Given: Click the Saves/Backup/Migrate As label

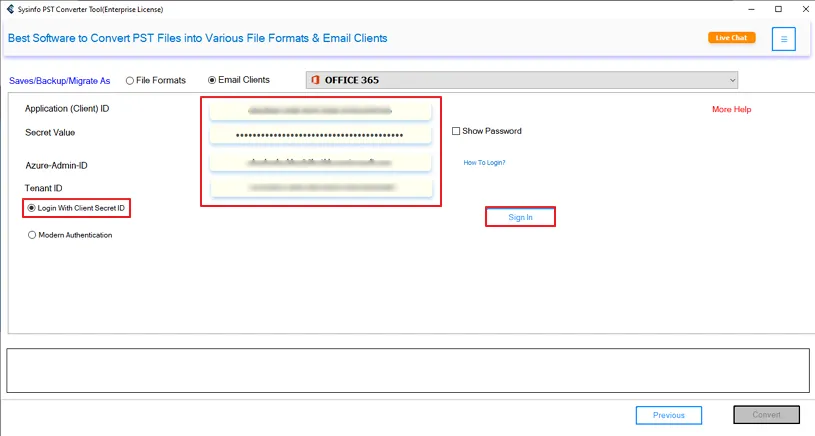Looking at the screenshot, I should point(60,81).
